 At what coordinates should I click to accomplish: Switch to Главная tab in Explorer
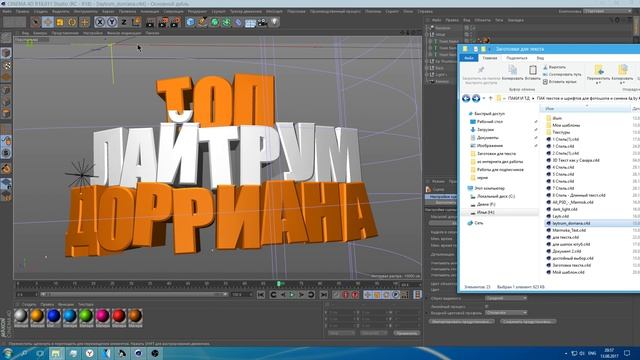point(490,58)
